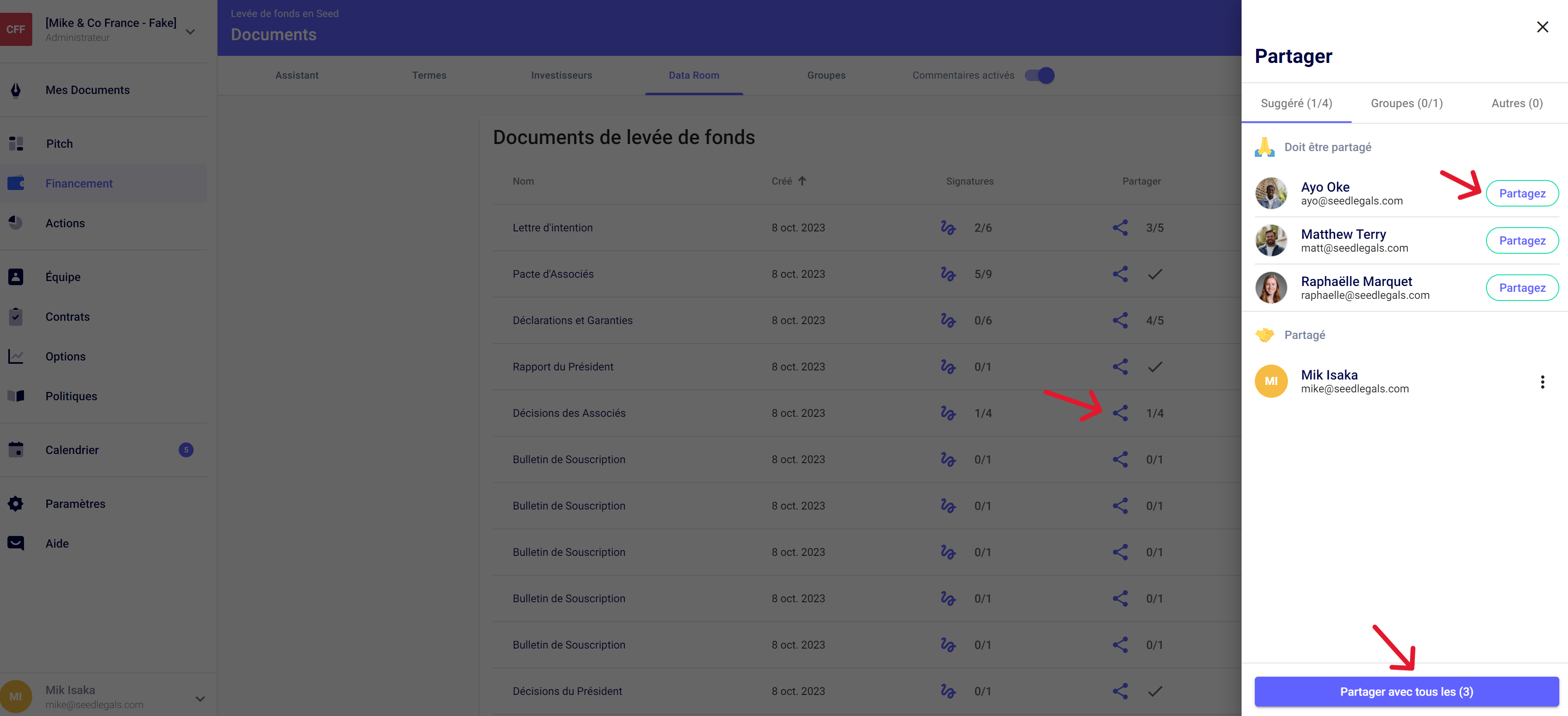
Task: Expand the Mike & Co France company dropdown
Action: (x=191, y=31)
